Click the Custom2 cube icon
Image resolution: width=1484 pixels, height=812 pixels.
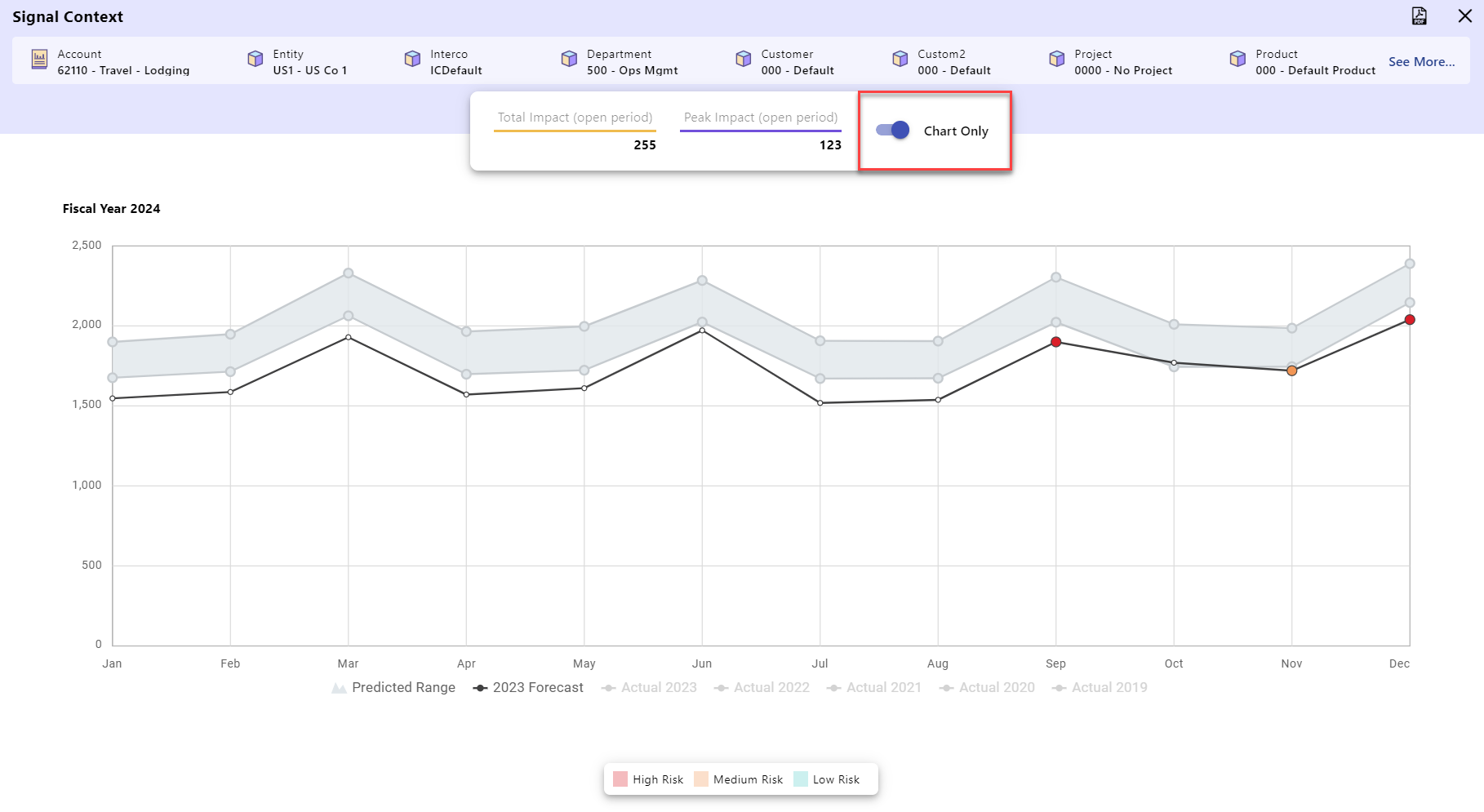pos(900,59)
